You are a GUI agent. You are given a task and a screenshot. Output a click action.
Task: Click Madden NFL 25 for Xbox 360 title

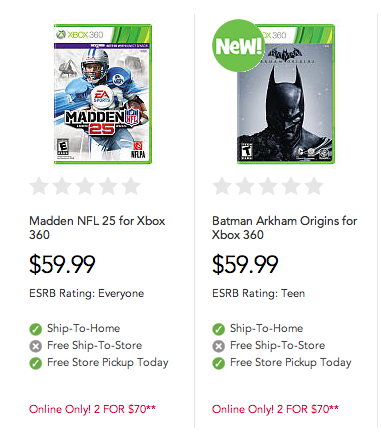coord(97,228)
